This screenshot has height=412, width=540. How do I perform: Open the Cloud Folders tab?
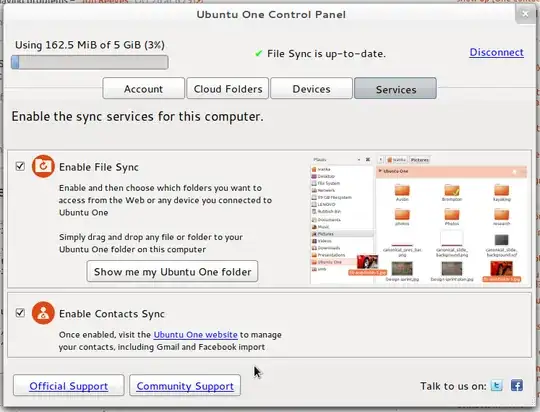pos(228,89)
